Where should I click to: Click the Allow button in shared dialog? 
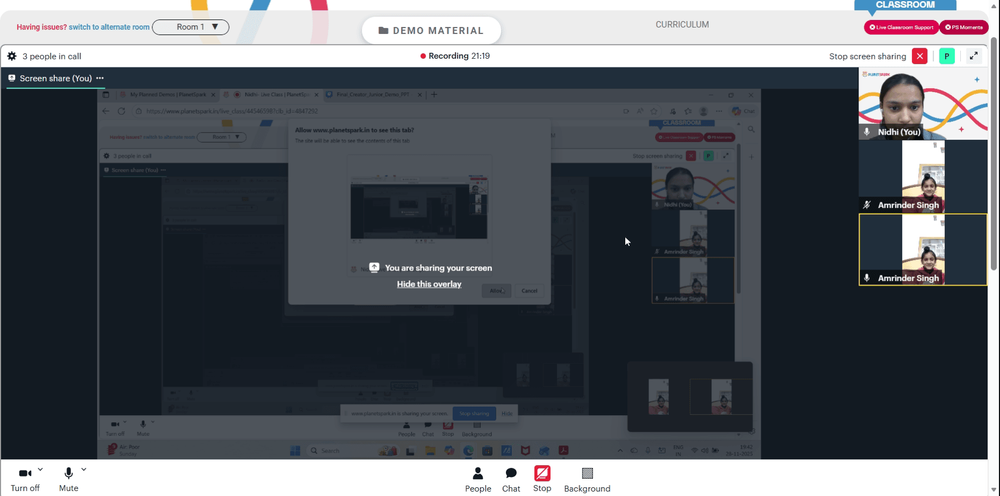click(497, 291)
